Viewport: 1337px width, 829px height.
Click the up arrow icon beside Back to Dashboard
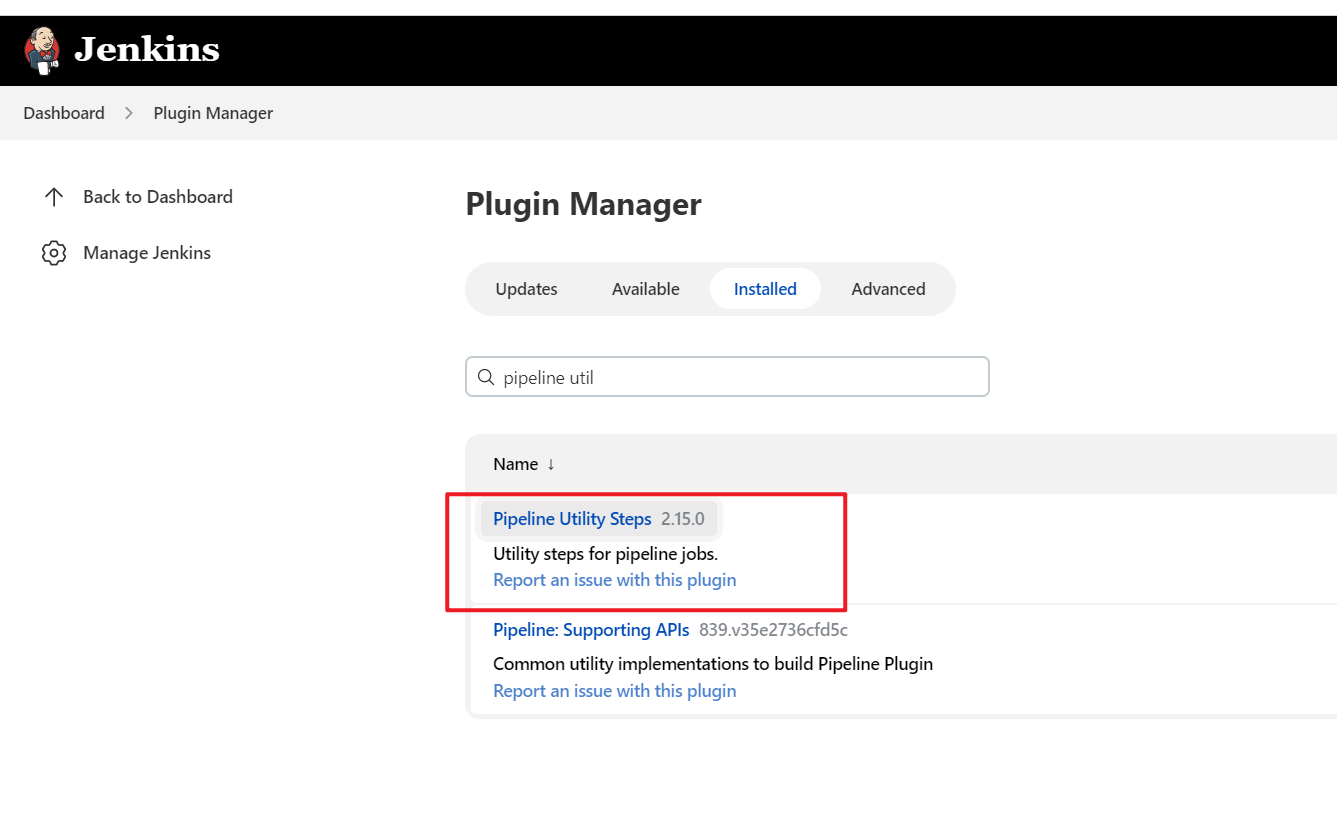click(x=54, y=197)
